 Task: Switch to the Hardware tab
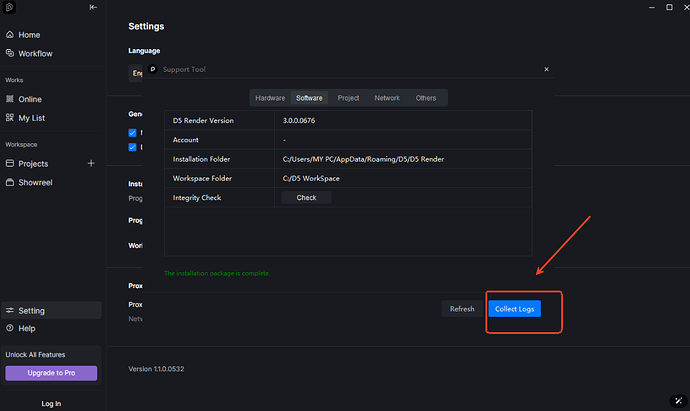pyautogui.click(x=270, y=98)
